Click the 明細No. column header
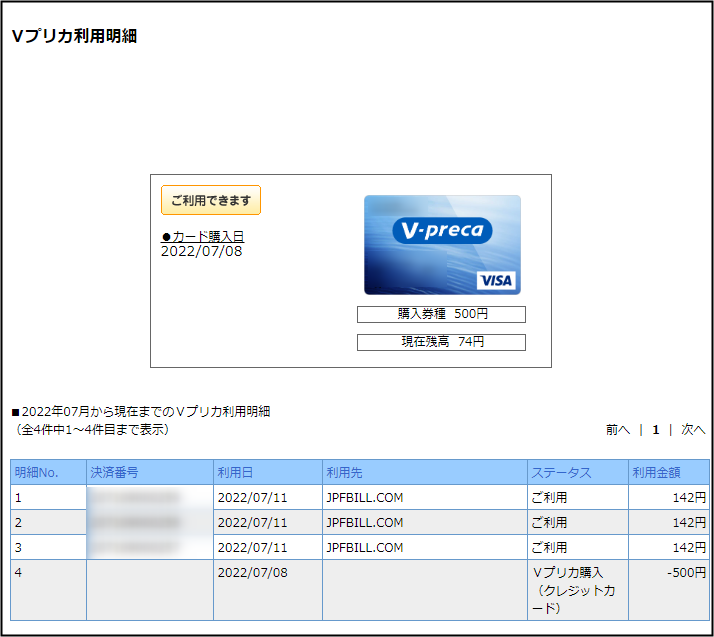This screenshot has height=637, width=714. 34,472
